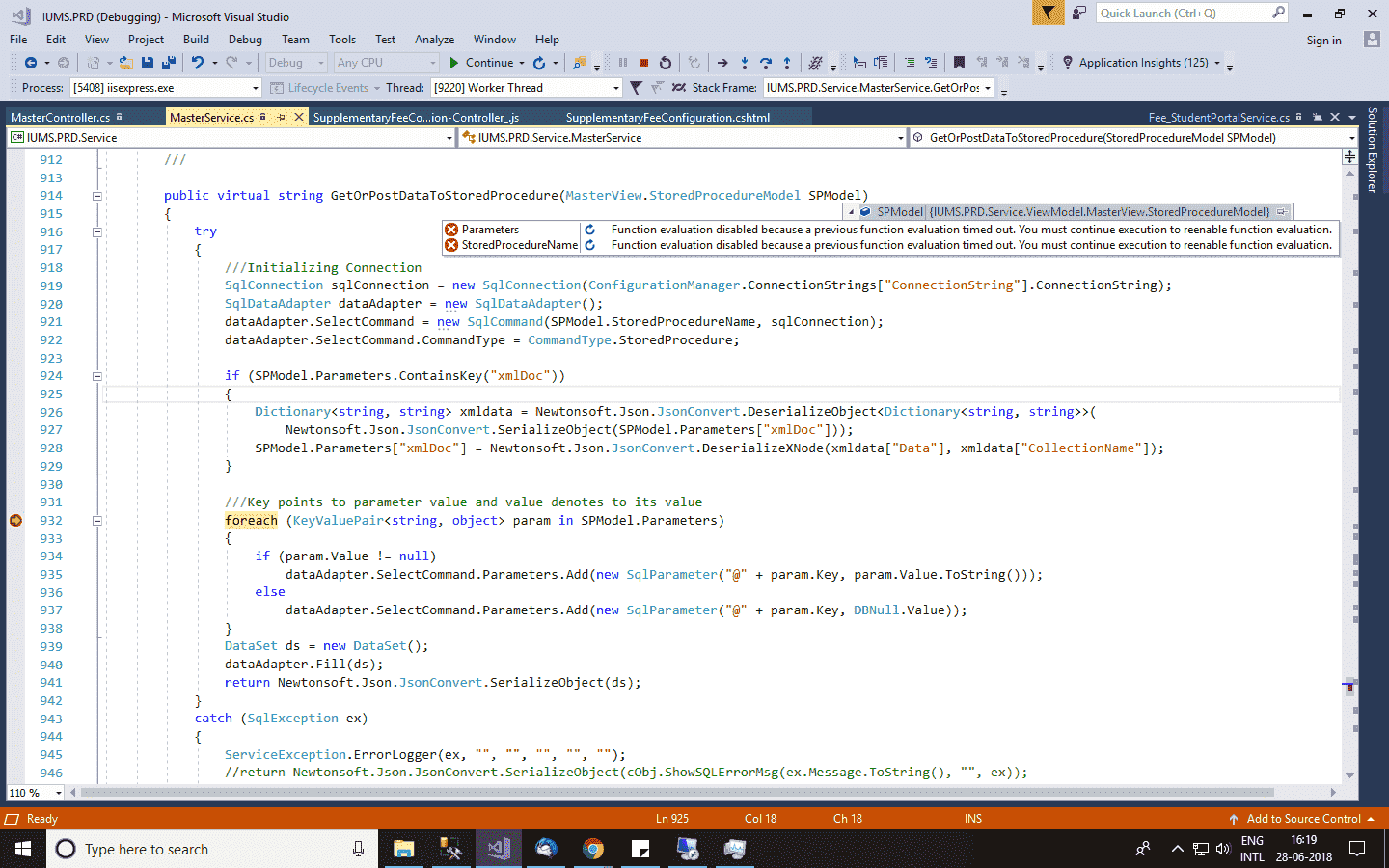Image resolution: width=1389 pixels, height=868 pixels.
Task: Open notifications flag in title bar
Action: [x=1048, y=13]
